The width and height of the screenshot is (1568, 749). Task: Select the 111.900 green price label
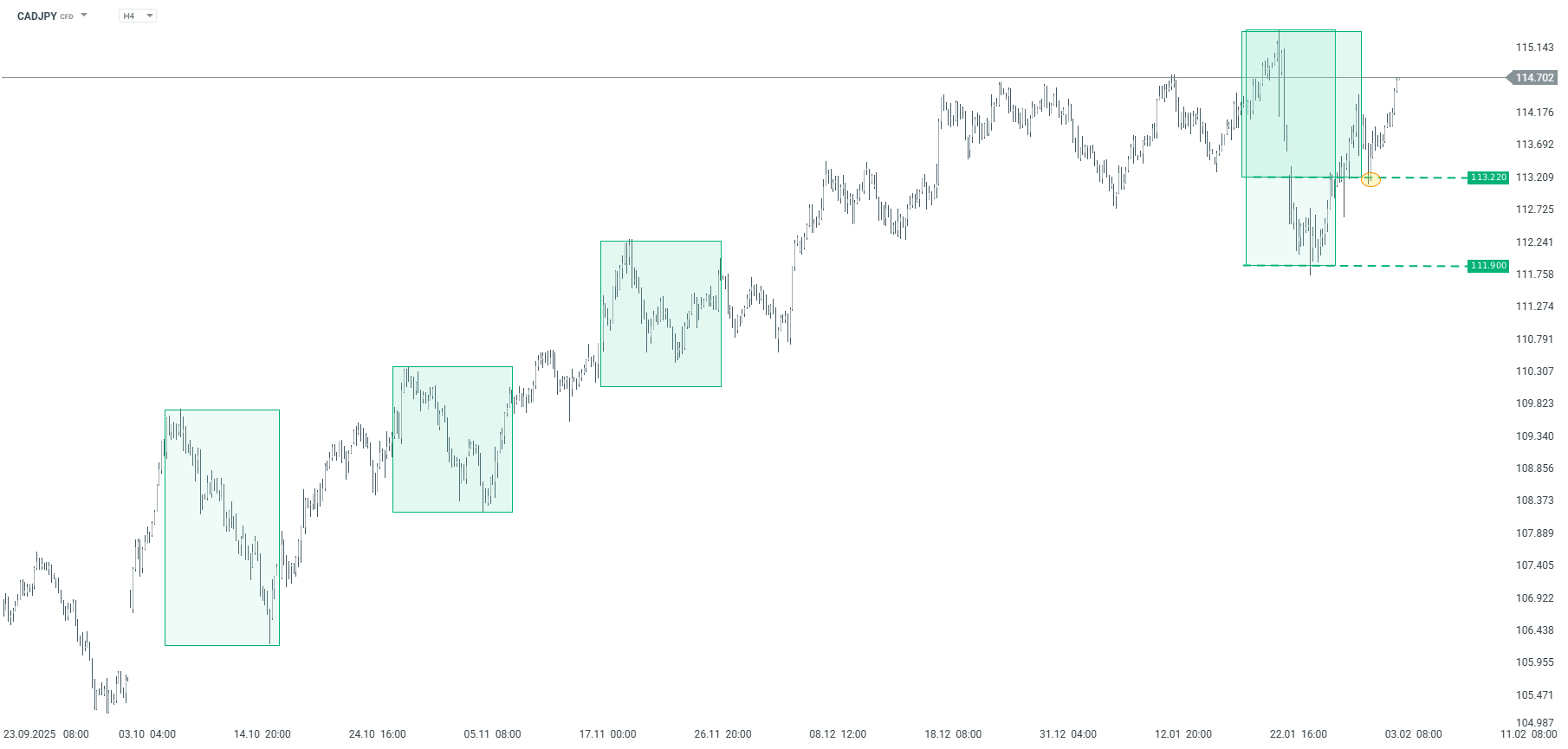coord(1488,266)
